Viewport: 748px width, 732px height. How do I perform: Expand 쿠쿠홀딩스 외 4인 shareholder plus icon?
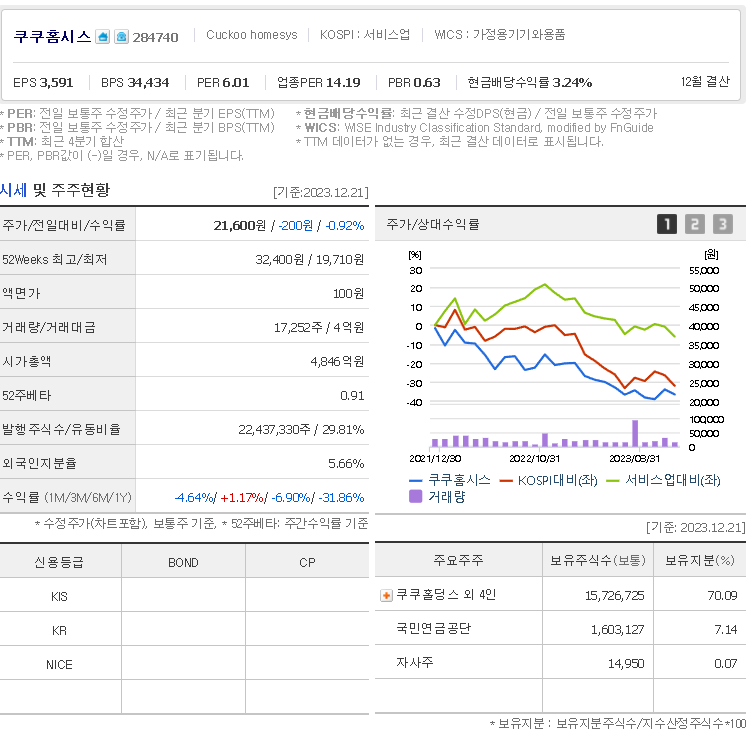(x=386, y=596)
